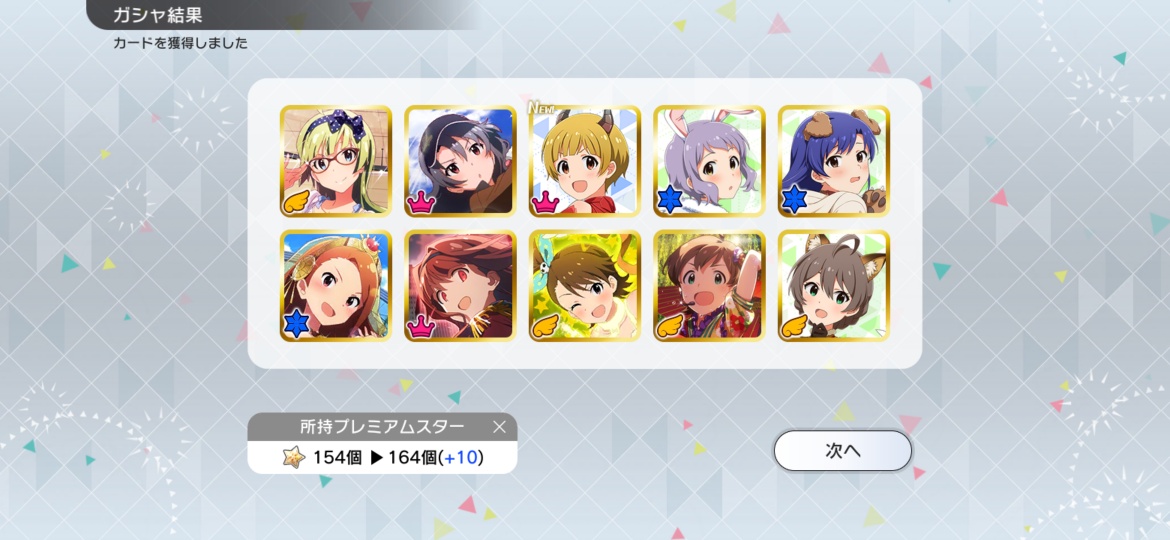Viewport: 1170px width, 540px height.
Task: Click the 次へ button
Action: point(842,450)
